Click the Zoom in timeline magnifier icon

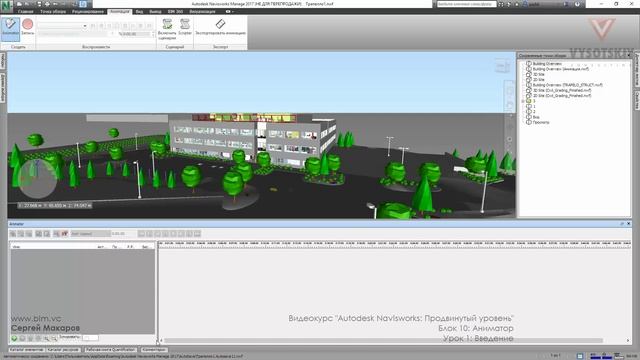47,338
